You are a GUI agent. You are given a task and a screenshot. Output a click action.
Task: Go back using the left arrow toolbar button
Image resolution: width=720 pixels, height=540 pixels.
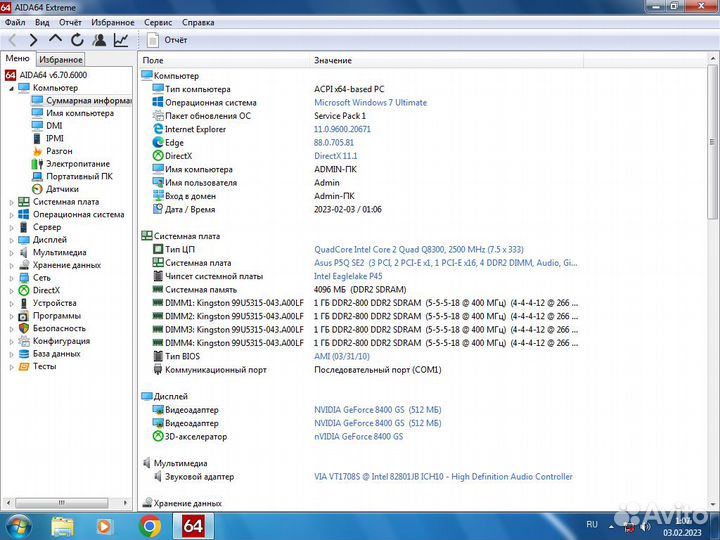(12, 40)
